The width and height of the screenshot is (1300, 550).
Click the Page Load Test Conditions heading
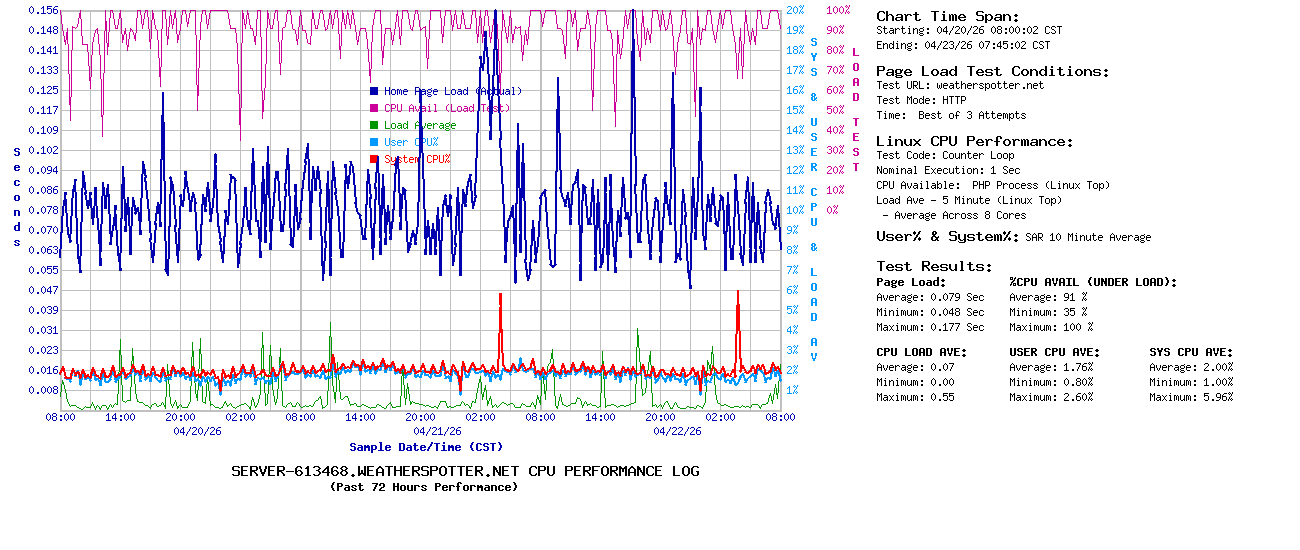992,71
